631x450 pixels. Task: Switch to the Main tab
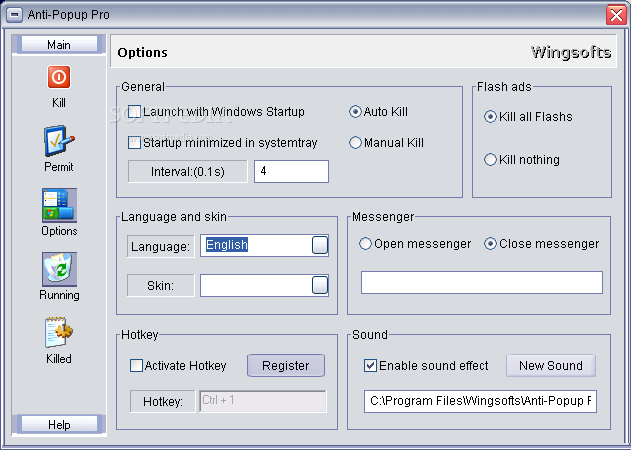point(59,44)
